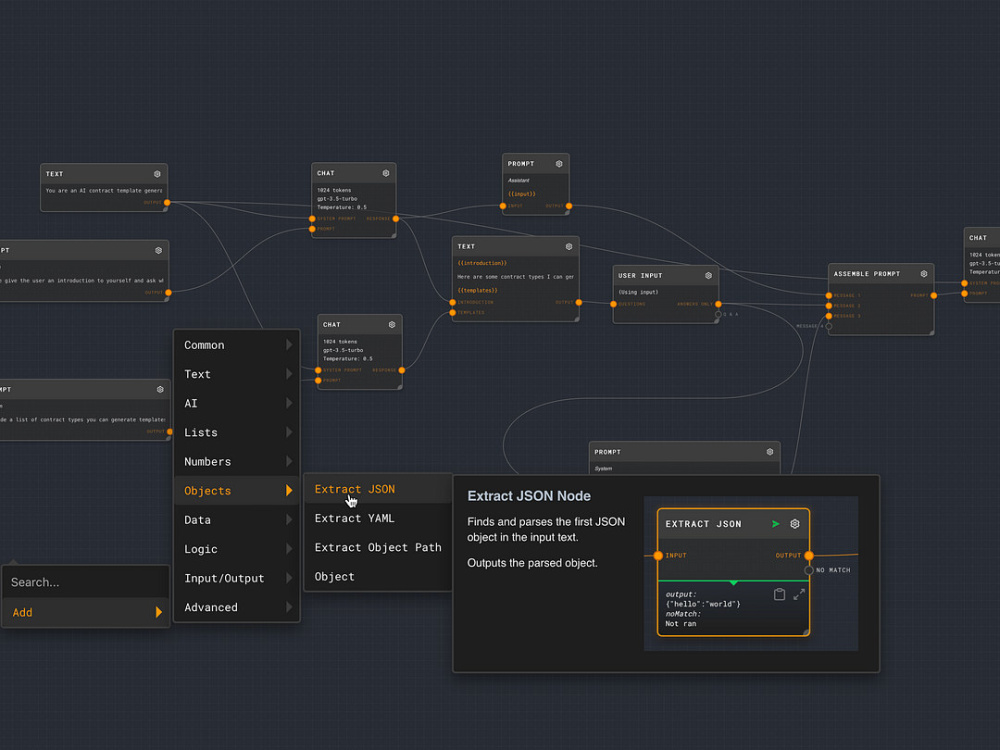Viewport: 1000px width, 750px height.
Task: Open gear on the System PROMPT node
Action: [x=770, y=452]
